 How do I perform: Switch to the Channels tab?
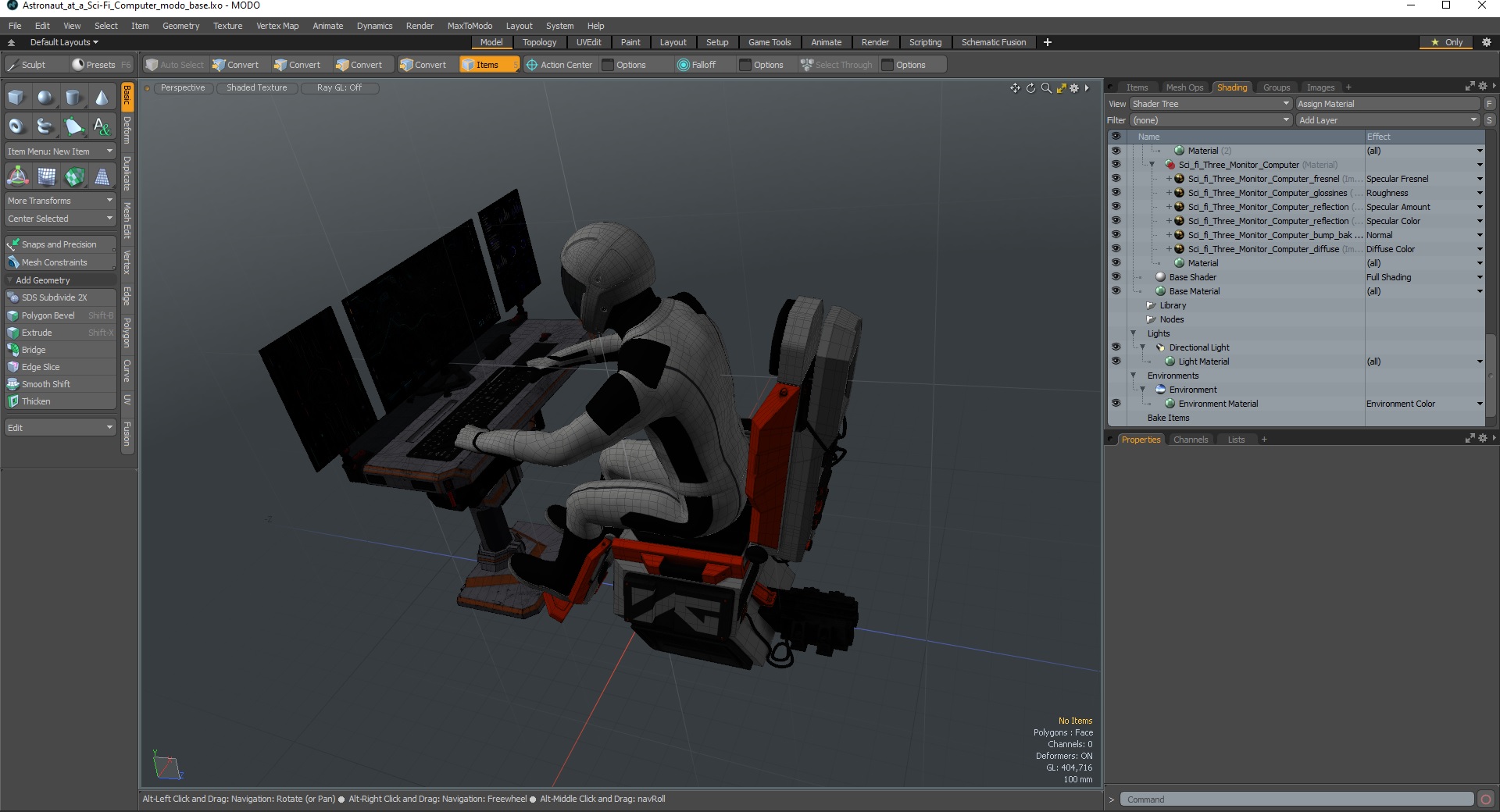coord(1191,440)
